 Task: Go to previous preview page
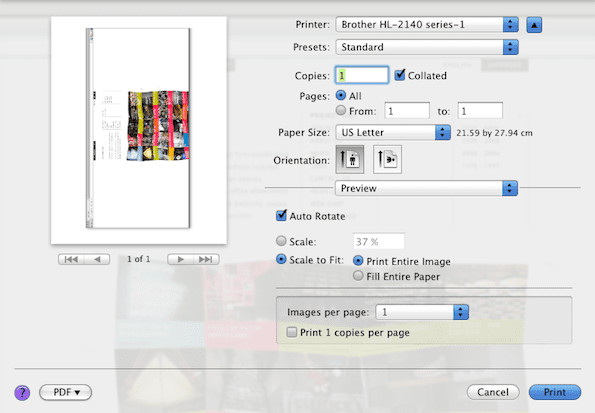pos(97,259)
